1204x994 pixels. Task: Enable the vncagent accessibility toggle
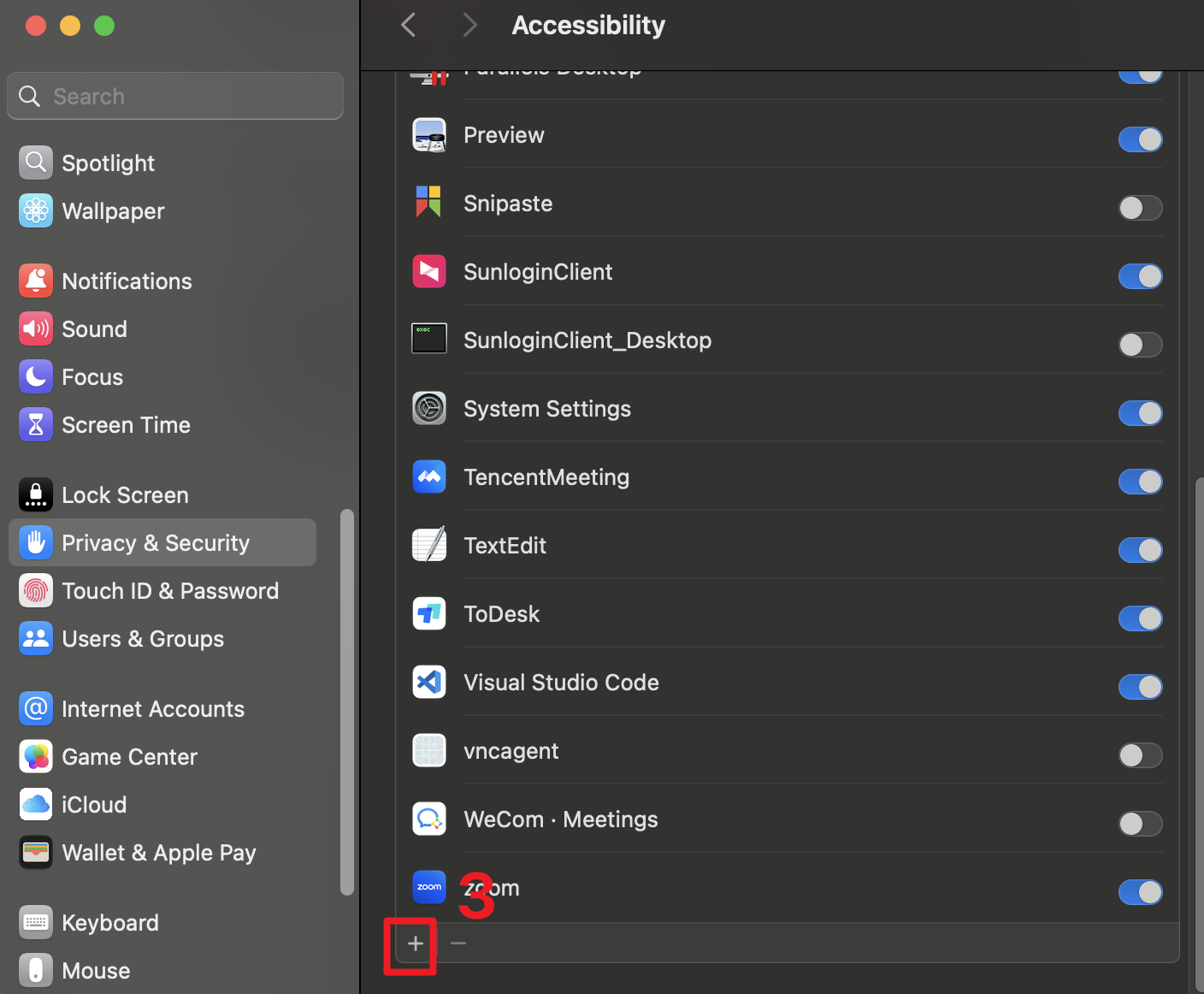[x=1141, y=755]
